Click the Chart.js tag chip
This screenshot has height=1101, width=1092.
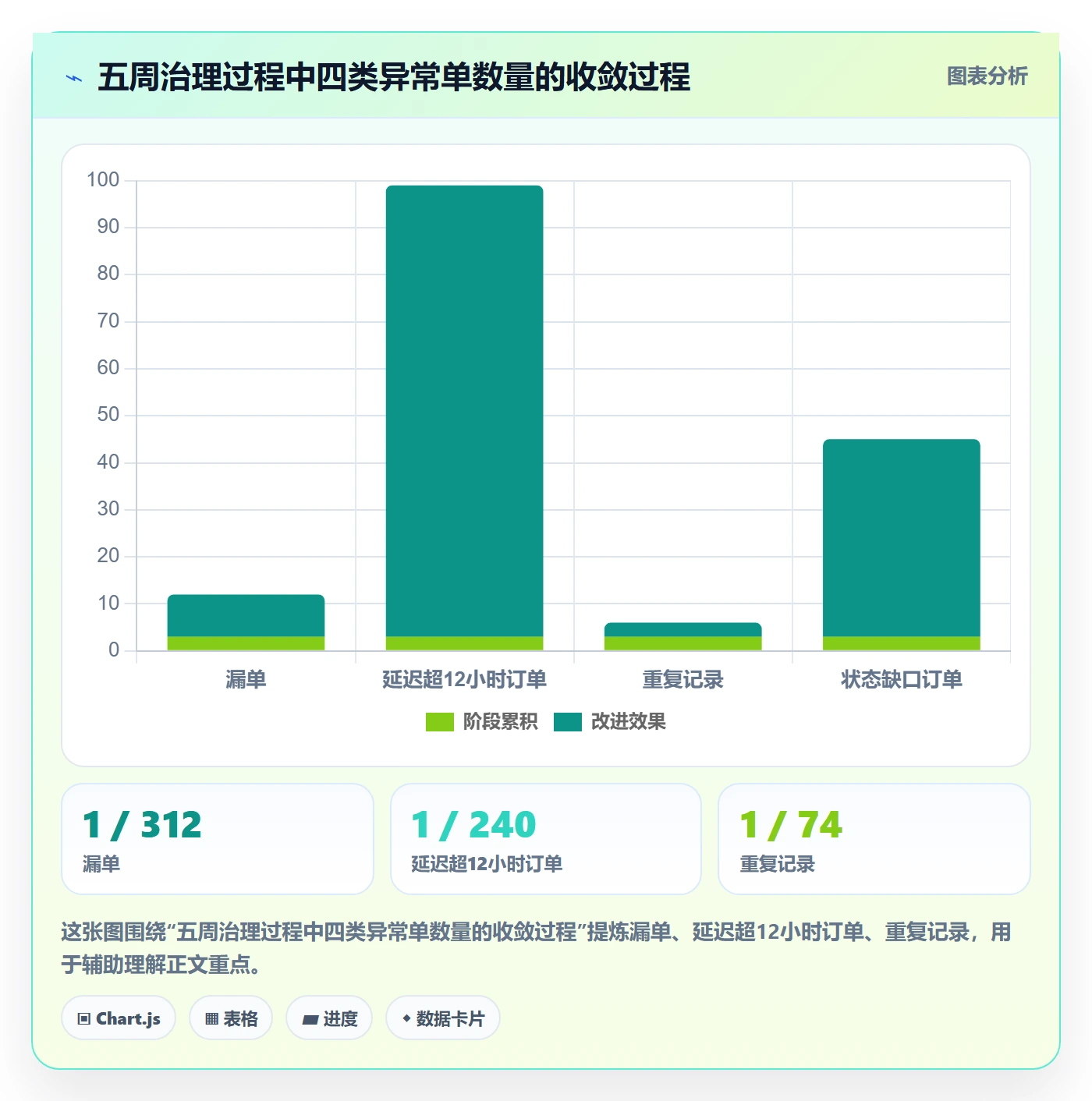coord(119,1018)
